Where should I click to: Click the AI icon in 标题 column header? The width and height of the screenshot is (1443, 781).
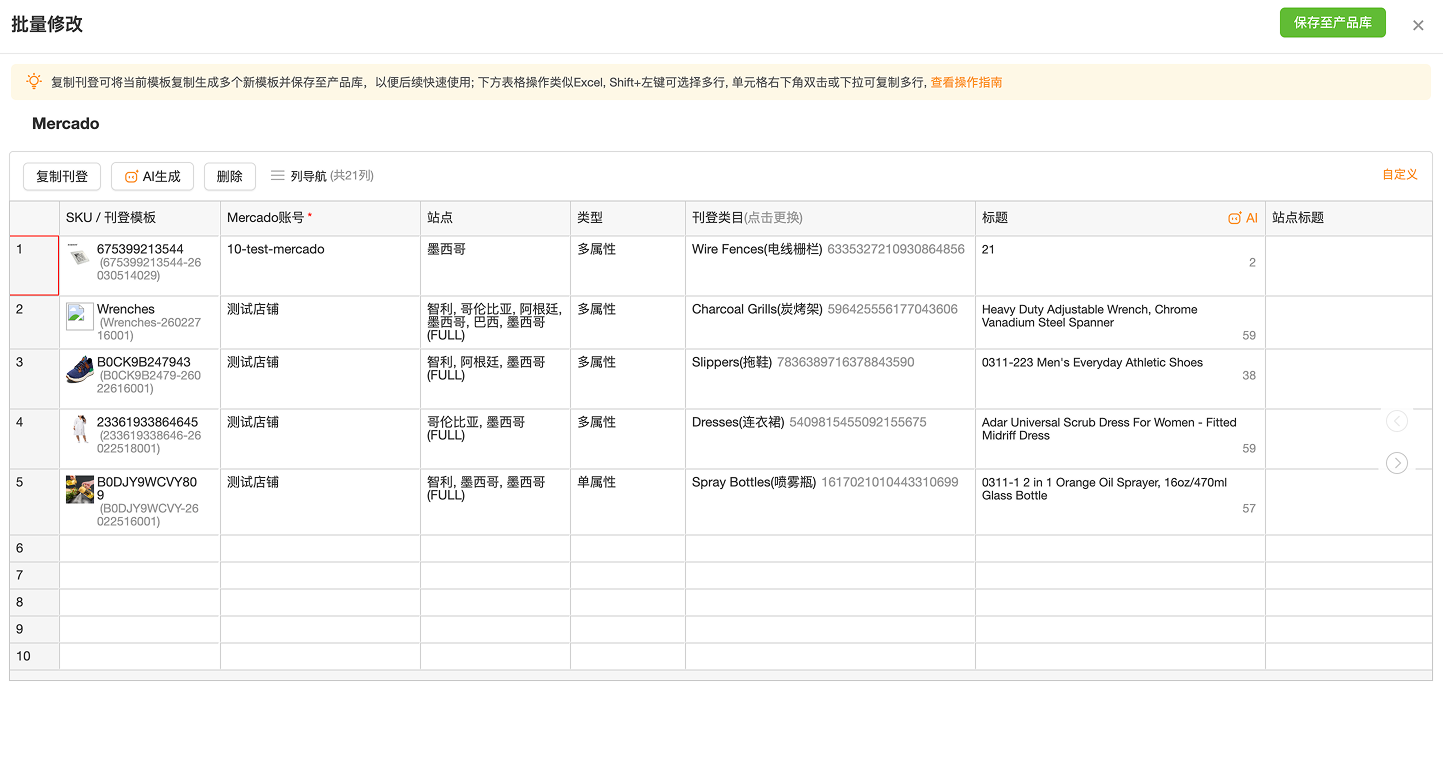[x=1243, y=218]
